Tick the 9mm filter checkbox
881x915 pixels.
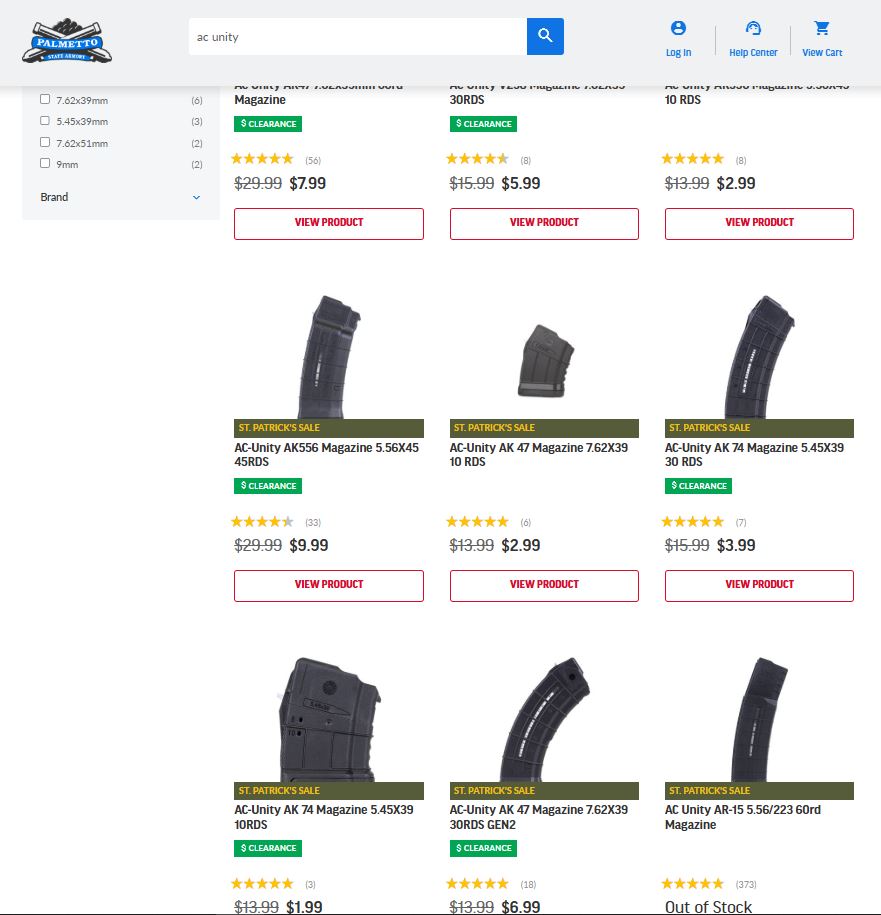tap(45, 163)
